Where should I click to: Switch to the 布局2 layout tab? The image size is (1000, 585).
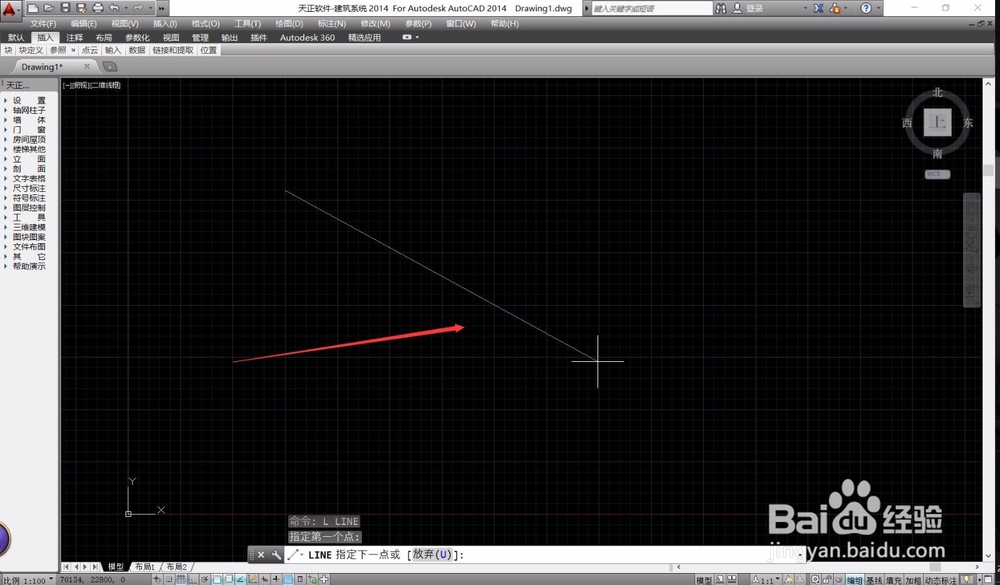click(x=177, y=566)
